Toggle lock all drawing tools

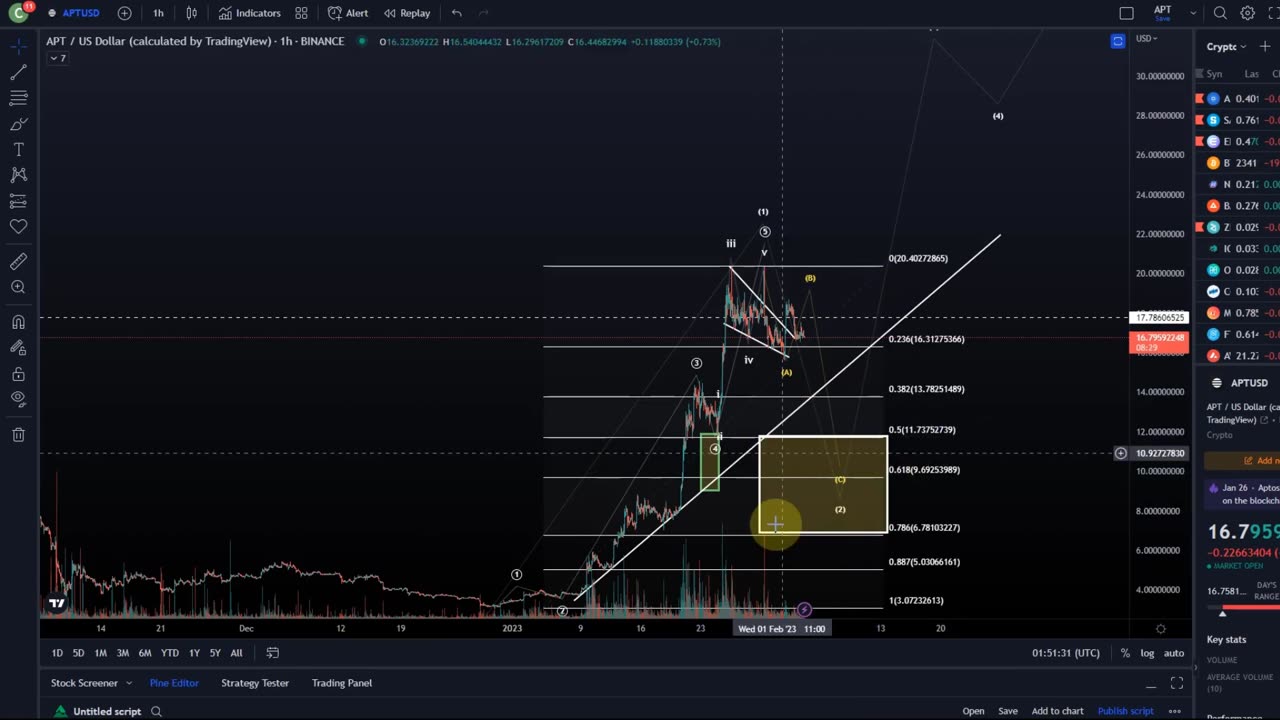[x=18, y=374]
